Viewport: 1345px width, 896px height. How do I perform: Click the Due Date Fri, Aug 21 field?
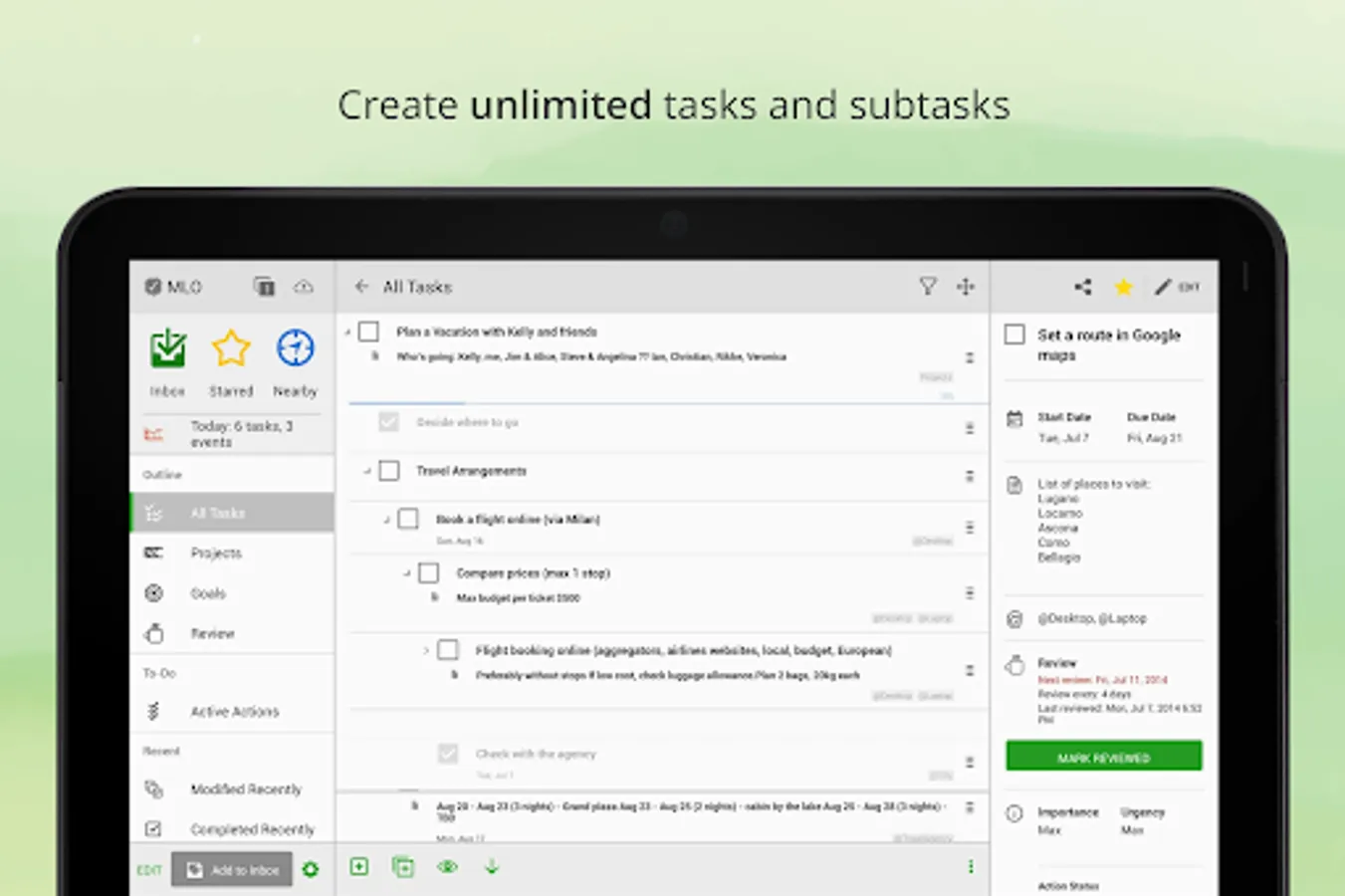click(x=1154, y=428)
